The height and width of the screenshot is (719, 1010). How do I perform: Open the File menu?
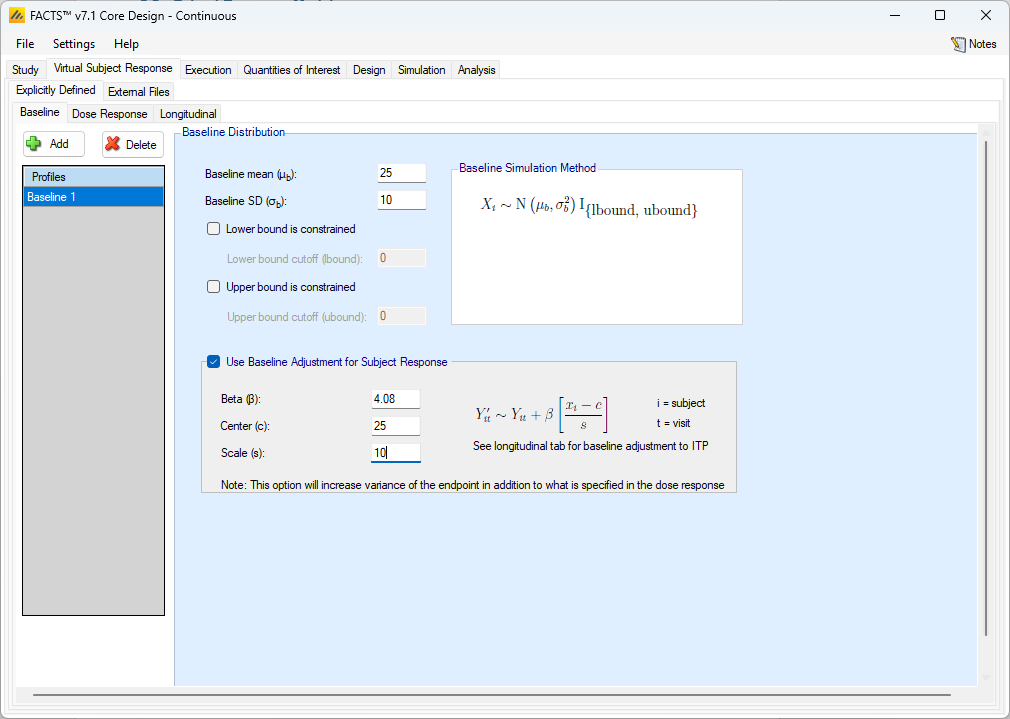click(x=25, y=44)
